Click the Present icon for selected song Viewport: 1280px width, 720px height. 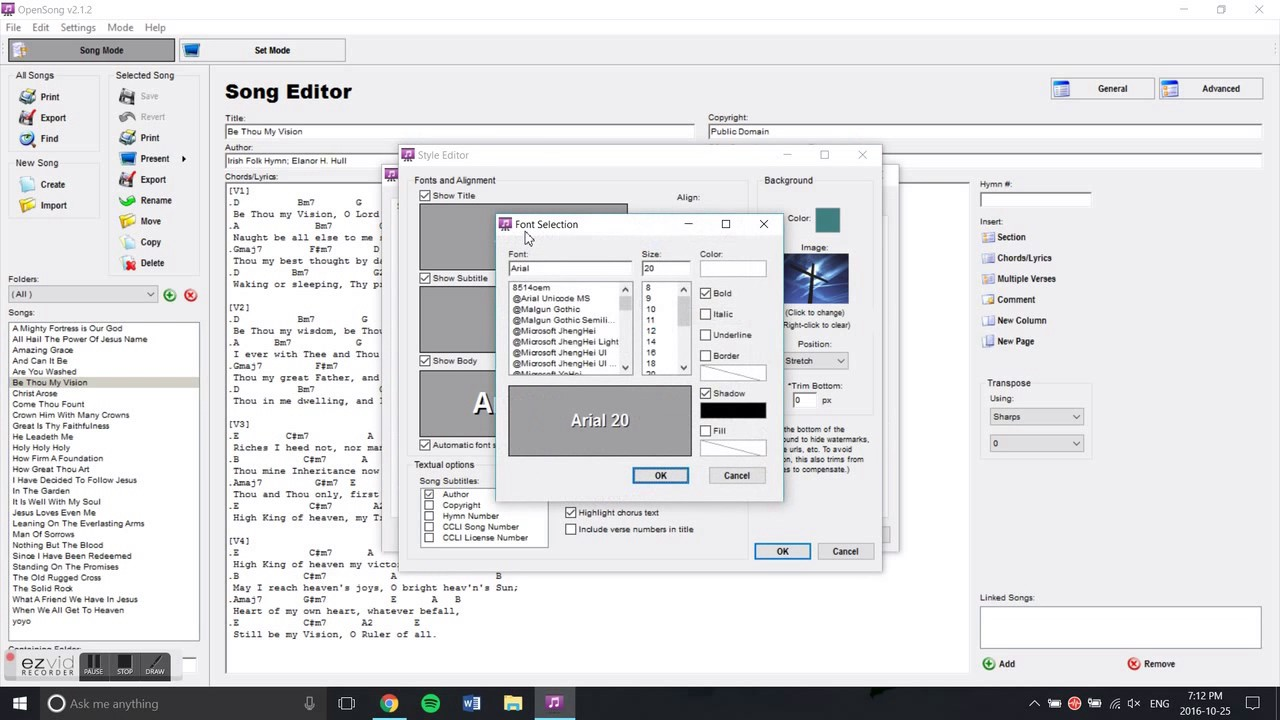tap(127, 159)
